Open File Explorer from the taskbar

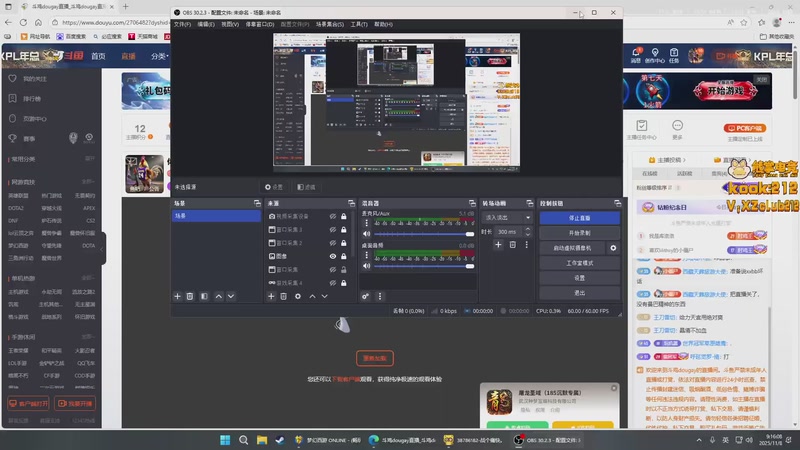[x=262, y=440]
